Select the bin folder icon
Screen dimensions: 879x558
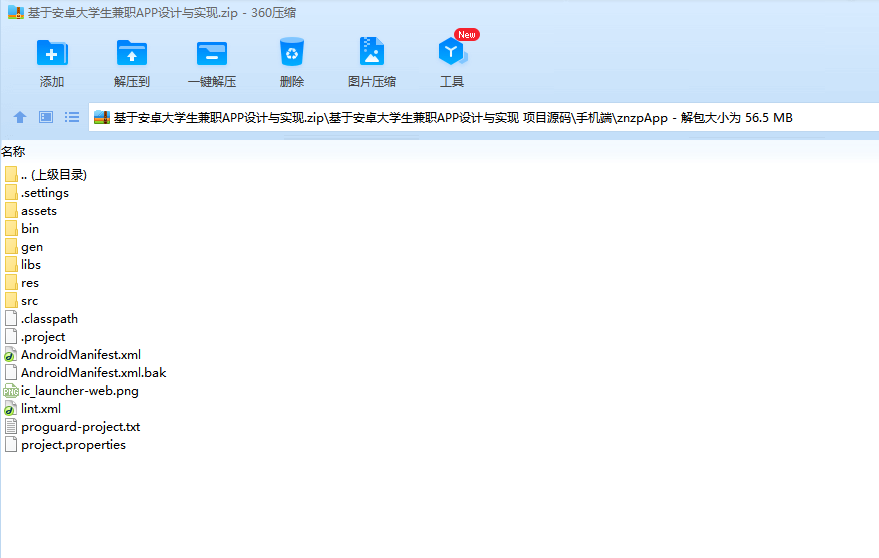pyautogui.click(x=11, y=228)
